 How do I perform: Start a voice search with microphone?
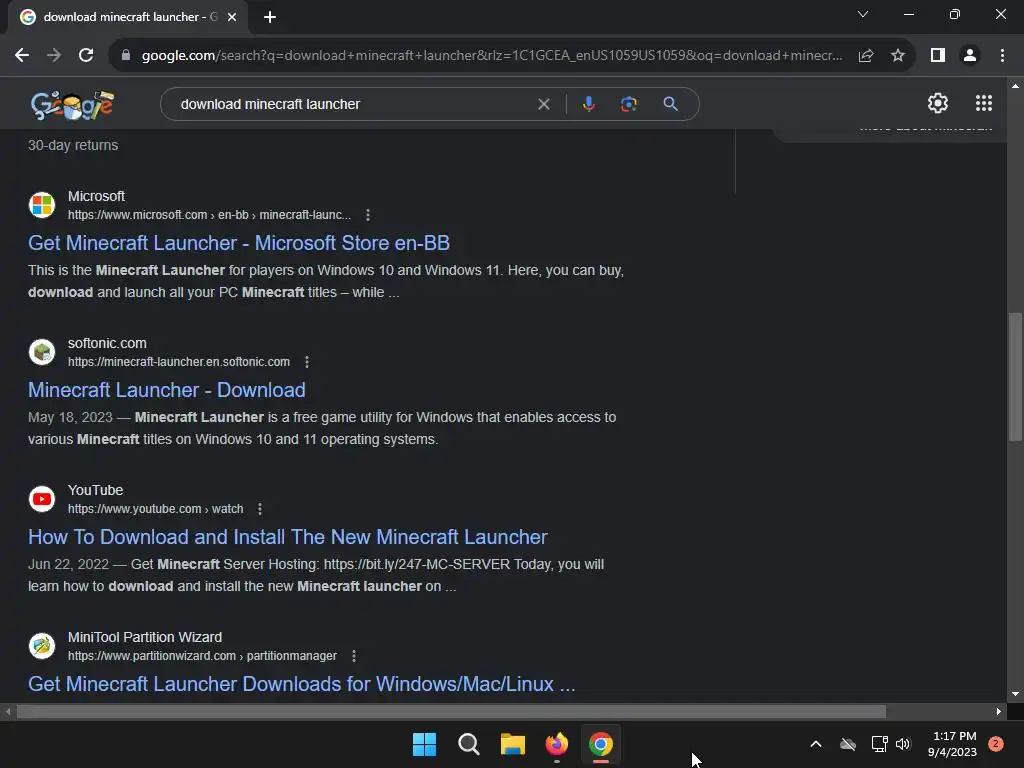(x=588, y=104)
